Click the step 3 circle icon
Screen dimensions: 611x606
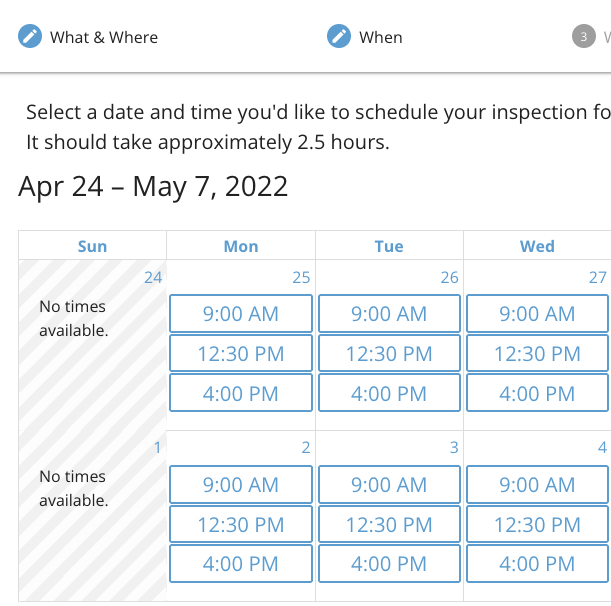pos(583,37)
